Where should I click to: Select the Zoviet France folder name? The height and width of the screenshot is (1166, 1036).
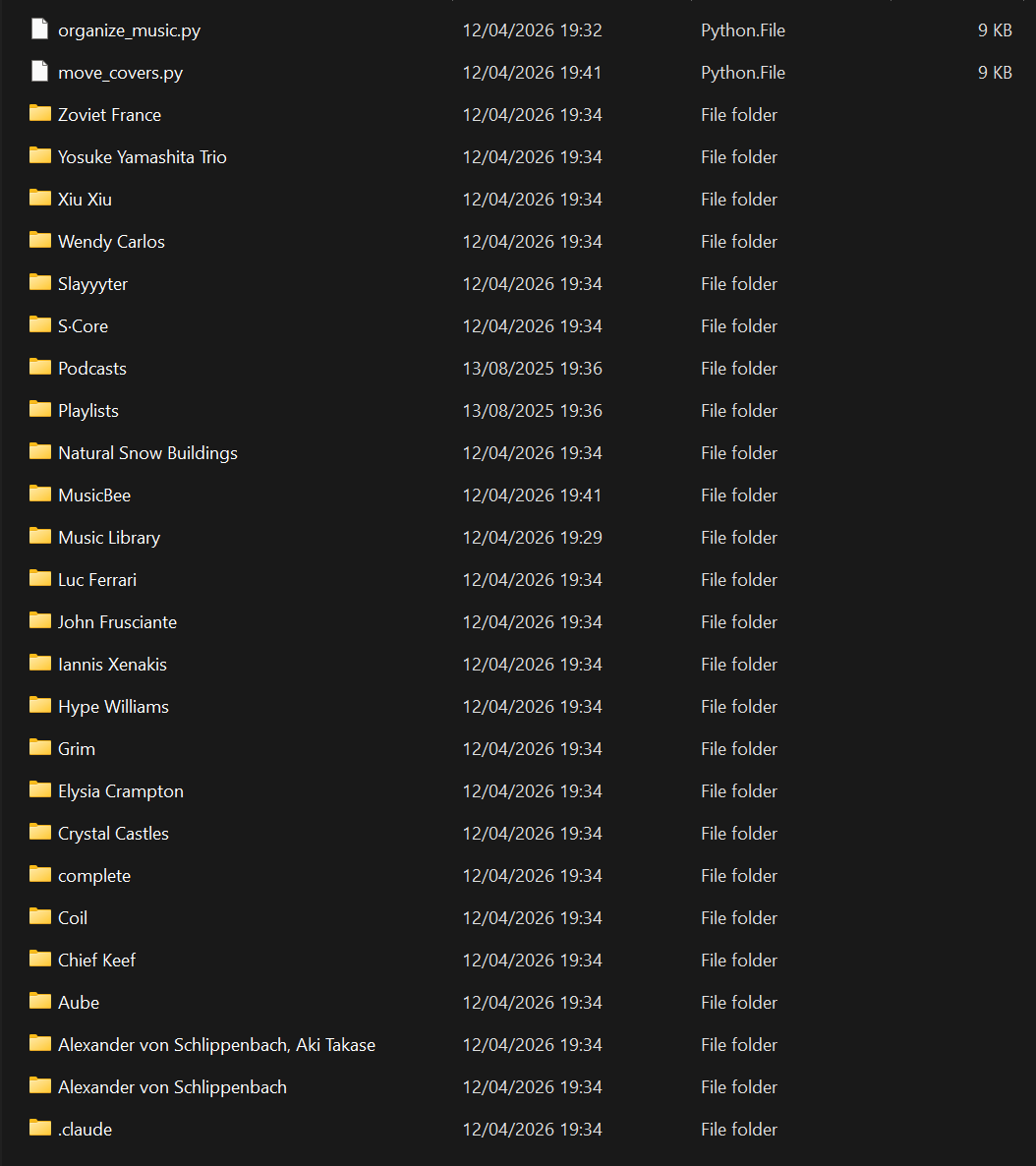pyautogui.click(x=109, y=114)
